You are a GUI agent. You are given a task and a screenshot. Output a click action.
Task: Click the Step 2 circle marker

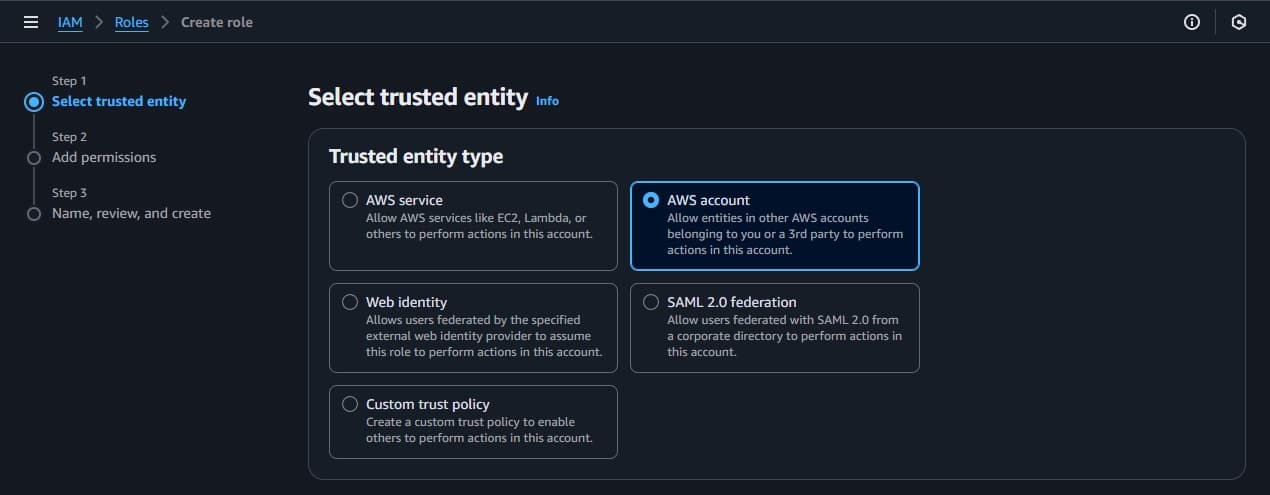click(x=34, y=158)
